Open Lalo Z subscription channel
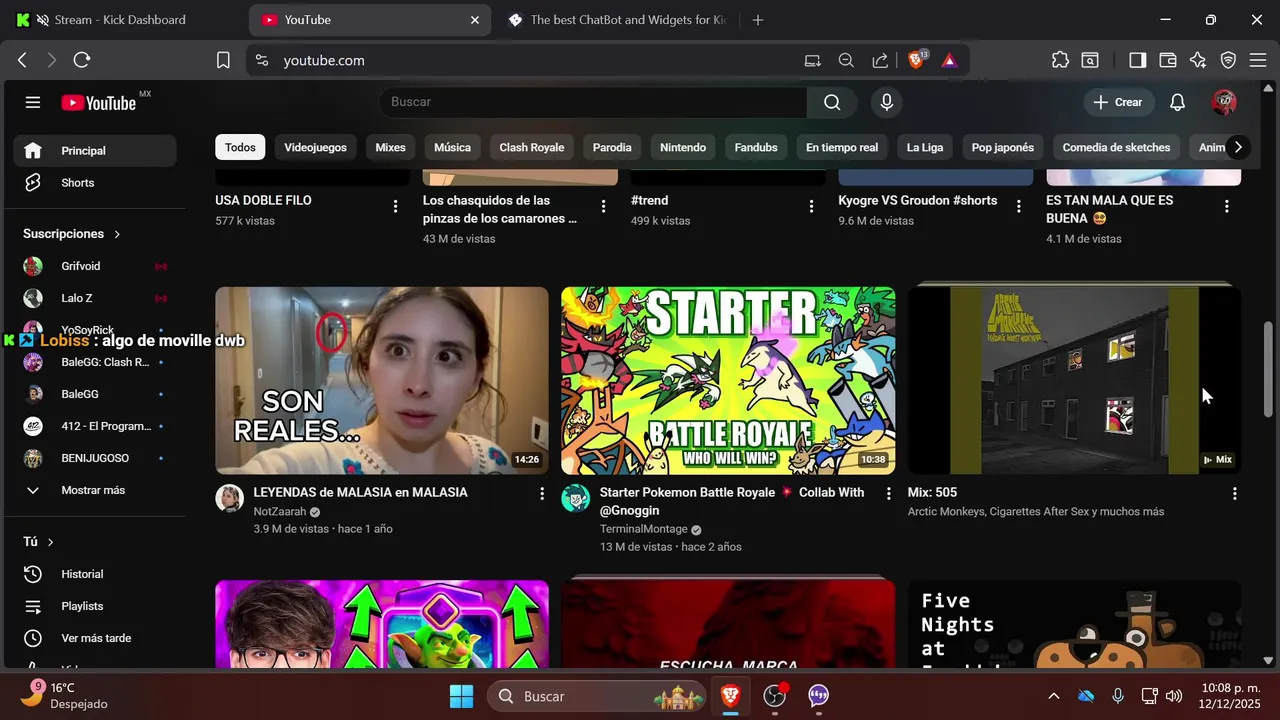The height and width of the screenshot is (720, 1280). pyautogui.click(x=95, y=298)
